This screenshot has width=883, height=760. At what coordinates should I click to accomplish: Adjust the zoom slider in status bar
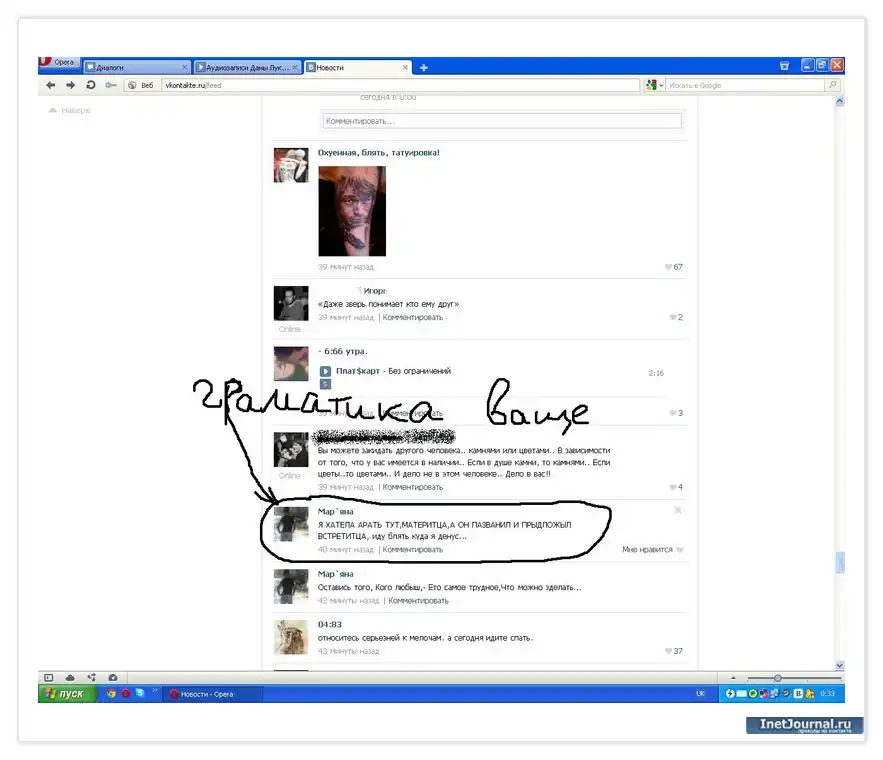[777, 678]
